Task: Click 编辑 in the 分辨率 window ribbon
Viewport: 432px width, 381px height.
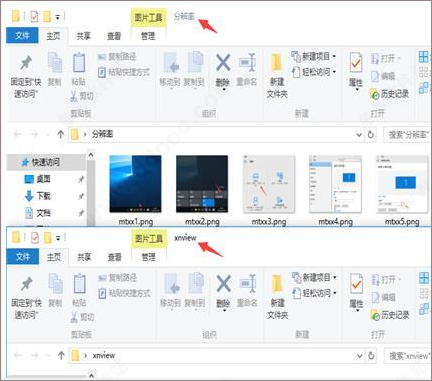Action: (x=383, y=76)
